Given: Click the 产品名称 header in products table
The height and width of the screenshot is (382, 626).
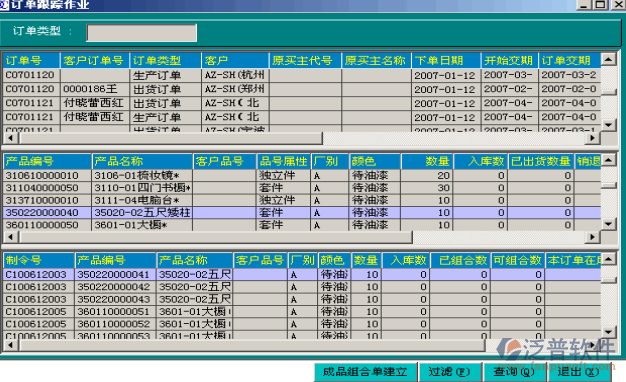Looking at the screenshot, I should 142,161.
